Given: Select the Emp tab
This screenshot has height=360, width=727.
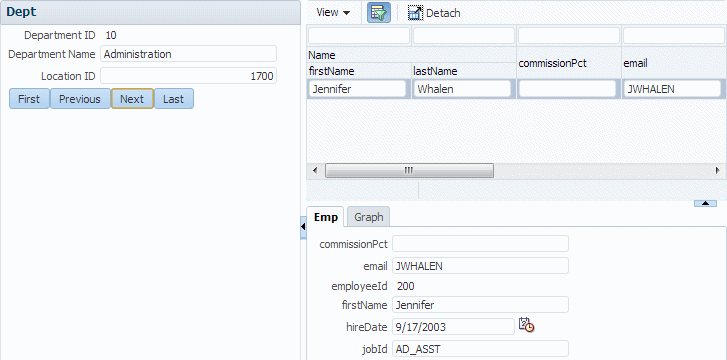Looking at the screenshot, I should pyautogui.click(x=325, y=217).
